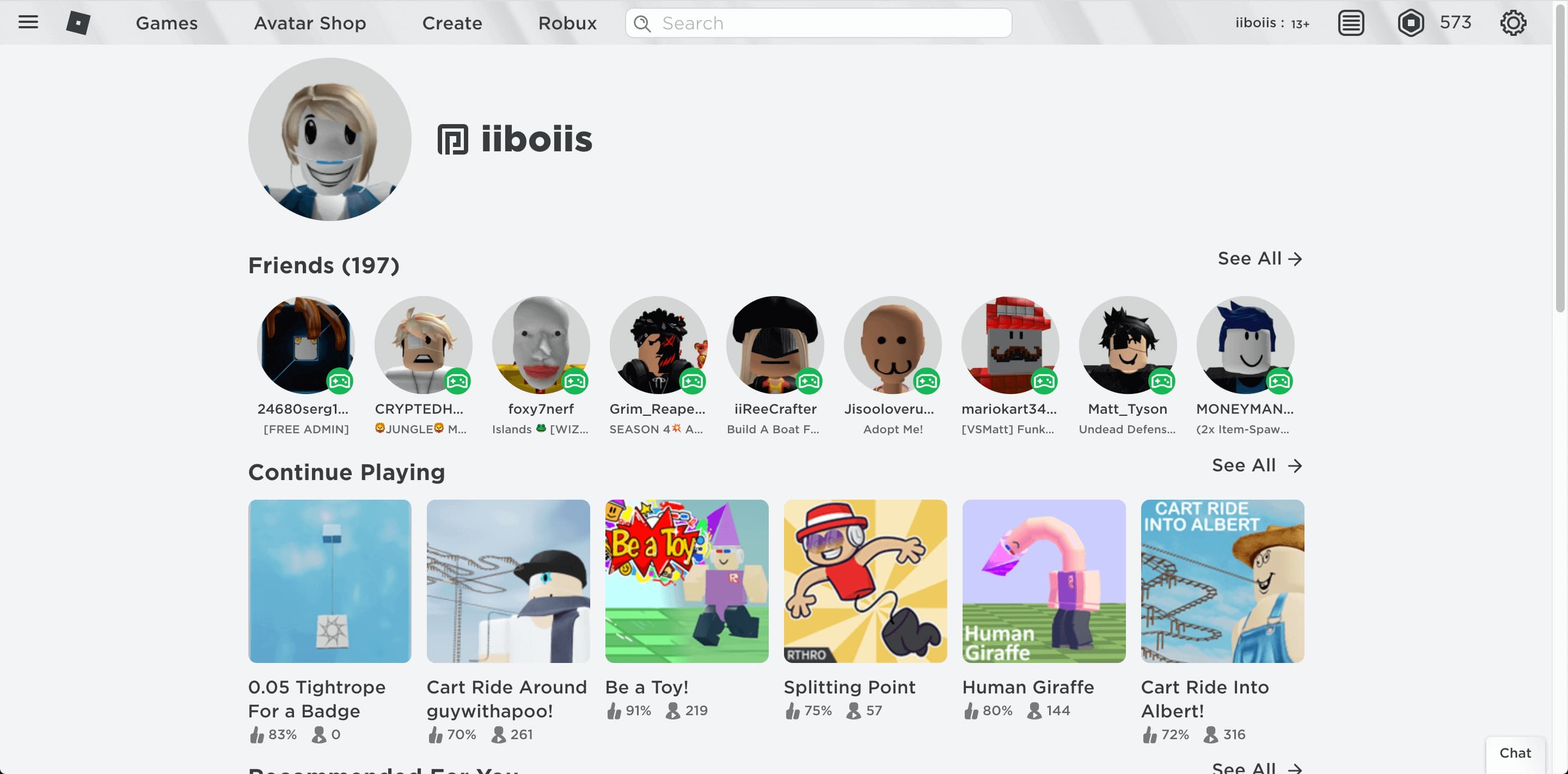
Task: Open the Avatar Shop
Action: pyautogui.click(x=310, y=22)
